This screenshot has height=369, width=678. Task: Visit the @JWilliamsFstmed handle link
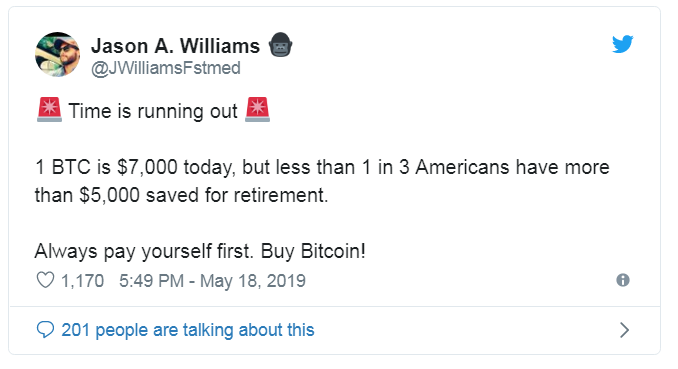pyautogui.click(x=166, y=68)
